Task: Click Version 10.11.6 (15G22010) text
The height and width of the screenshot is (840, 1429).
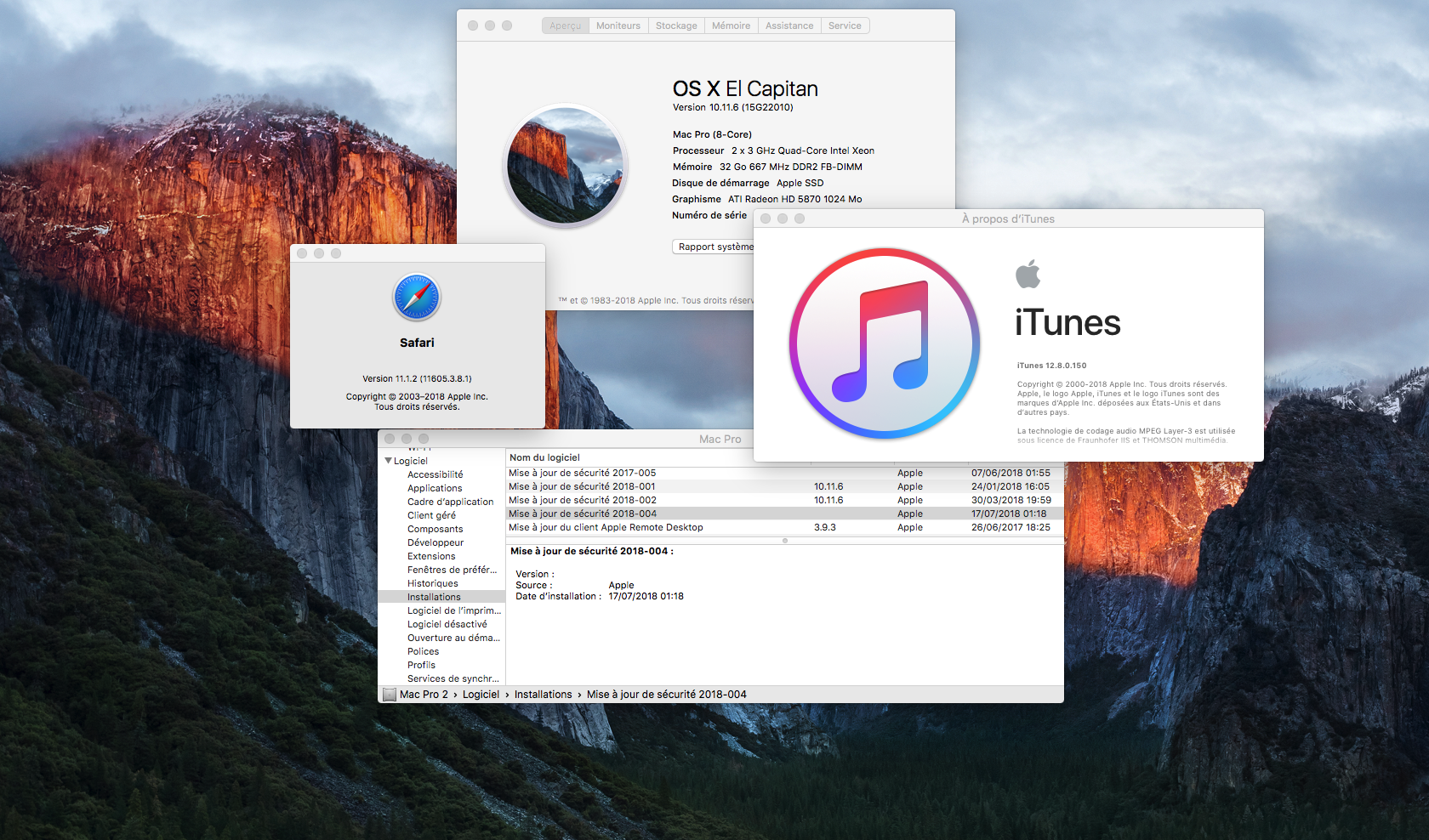Action: (733, 107)
